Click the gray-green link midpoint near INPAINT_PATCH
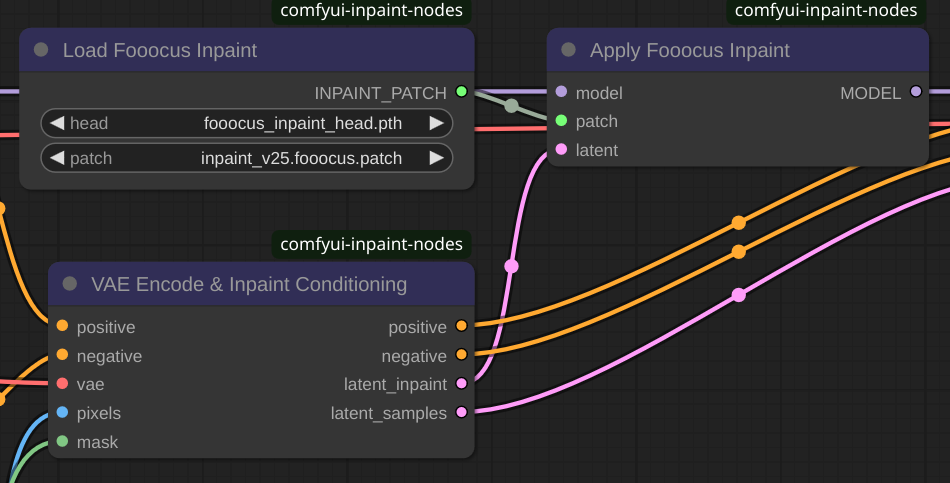The height and width of the screenshot is (483, 950). (511, 106)
